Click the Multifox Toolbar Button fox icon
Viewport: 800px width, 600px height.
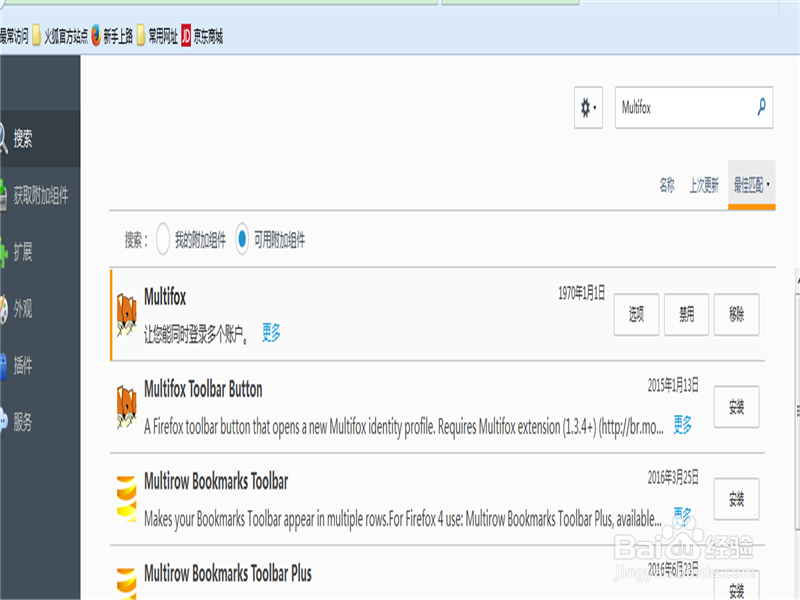(127, 407)
